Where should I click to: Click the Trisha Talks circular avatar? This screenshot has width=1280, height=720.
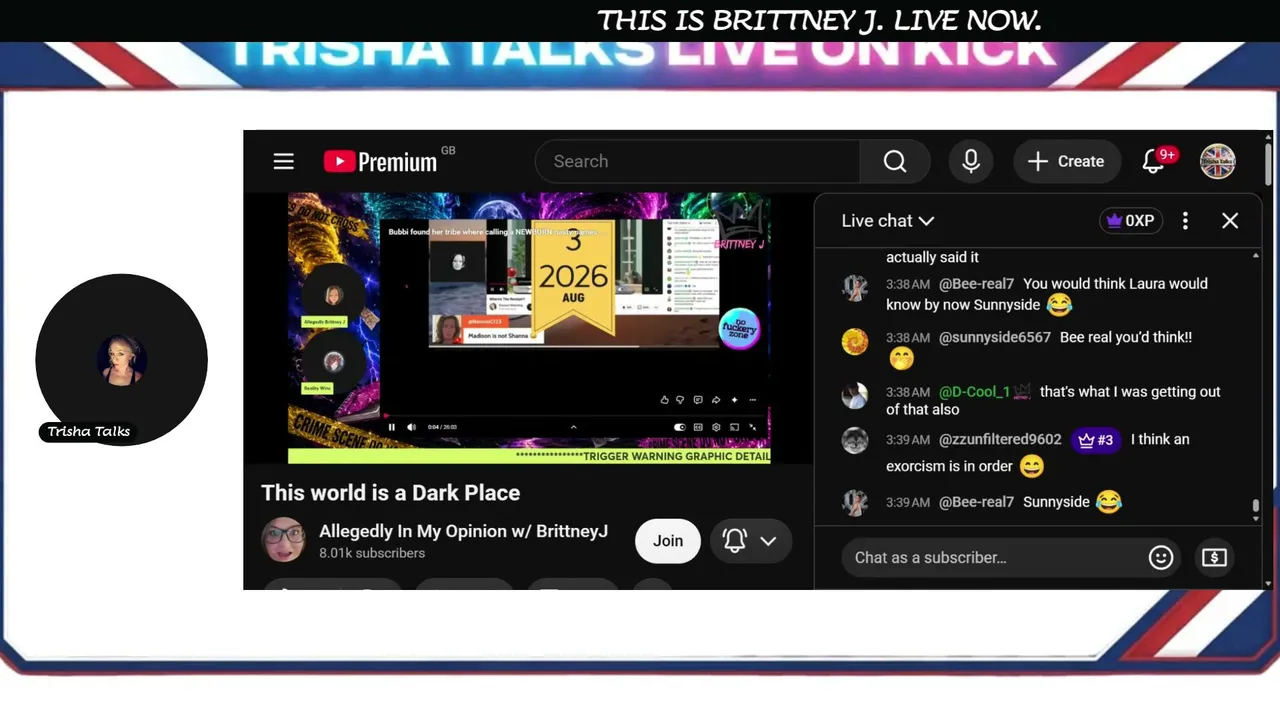click(x=121, y=359)
